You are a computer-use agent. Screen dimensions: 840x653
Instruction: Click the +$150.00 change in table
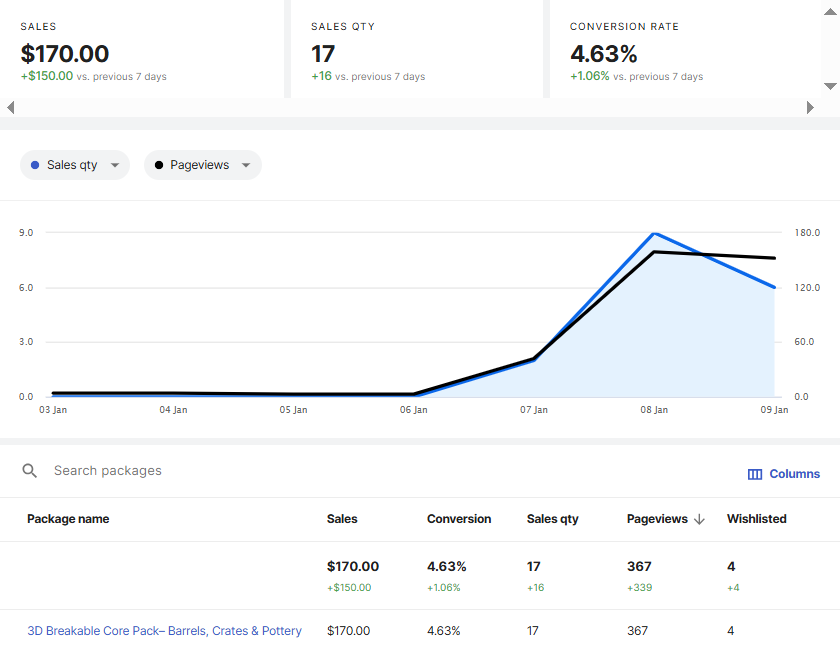click(x=349, y=588)
